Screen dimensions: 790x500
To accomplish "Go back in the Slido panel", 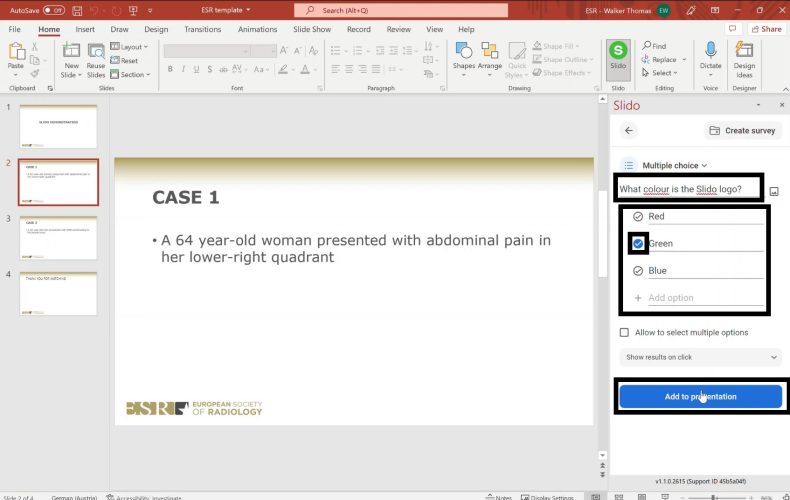I will click(x=628, y=131).
